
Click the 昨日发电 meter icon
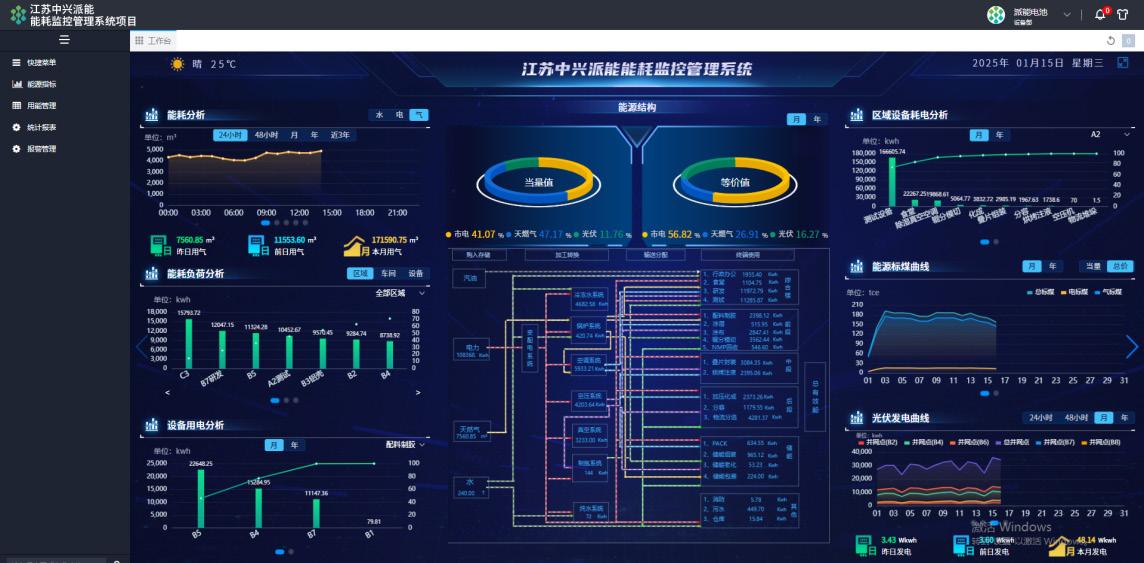(x=866, y=546)
